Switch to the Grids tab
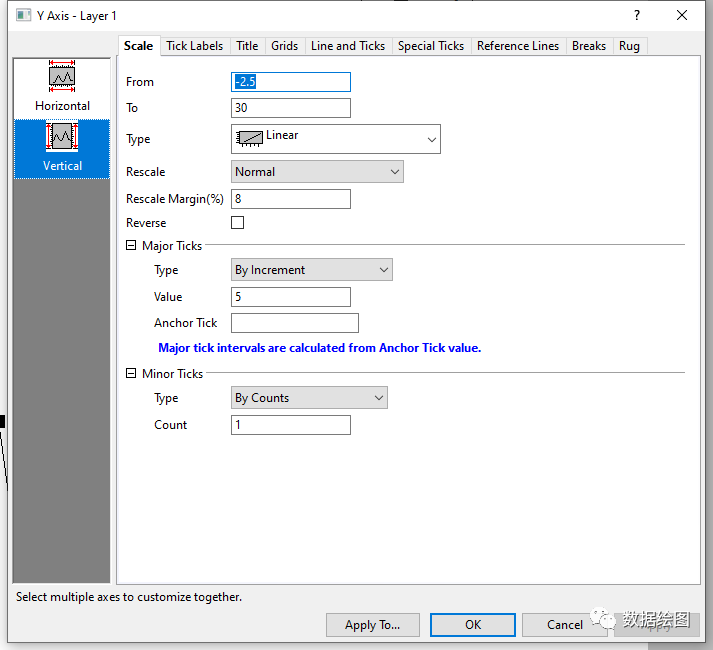Viewport: 713px width, 650px height. [285, 46]
